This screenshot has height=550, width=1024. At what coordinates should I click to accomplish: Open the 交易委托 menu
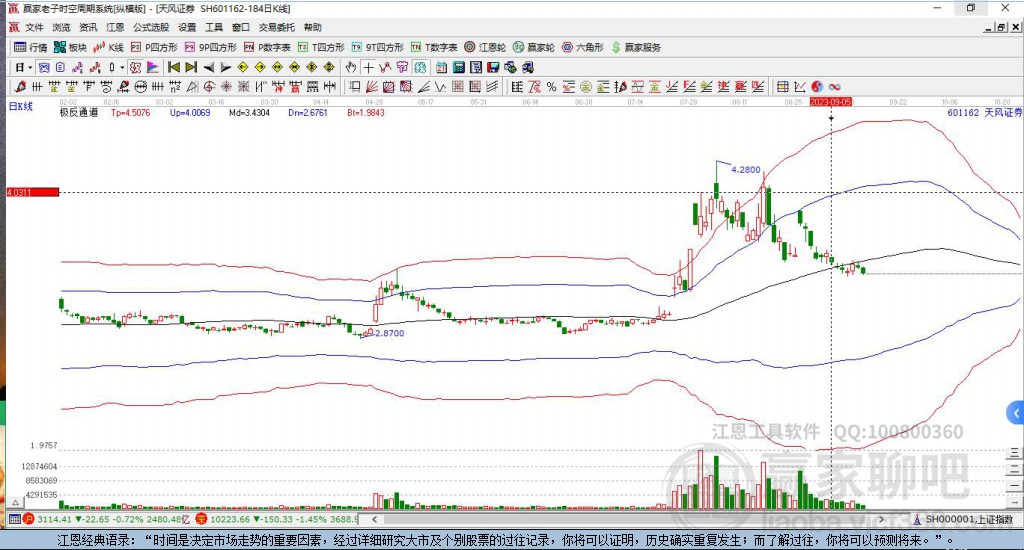[x=277, y=27]
